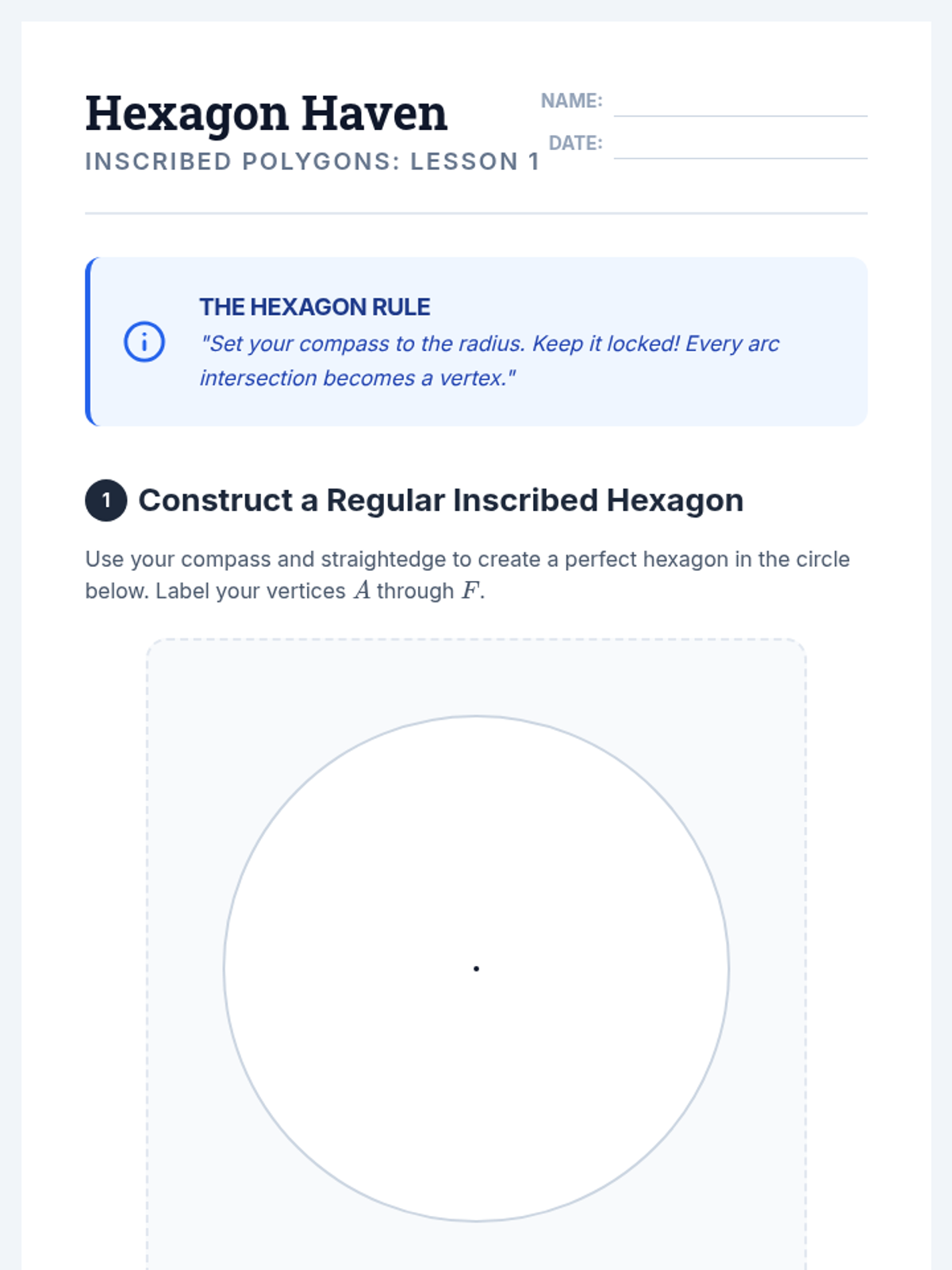The height and width of the screenshot is (1270, 952).
Task: Click THE HEXAGON RULE heading
Action: pos(315,307)
